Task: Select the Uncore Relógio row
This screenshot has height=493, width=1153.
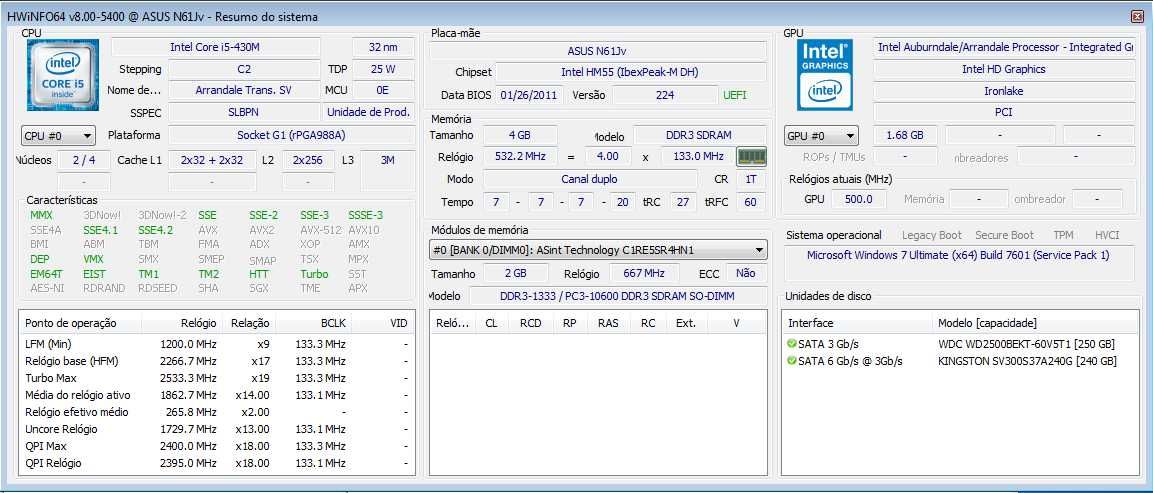Action: point(217,429)
